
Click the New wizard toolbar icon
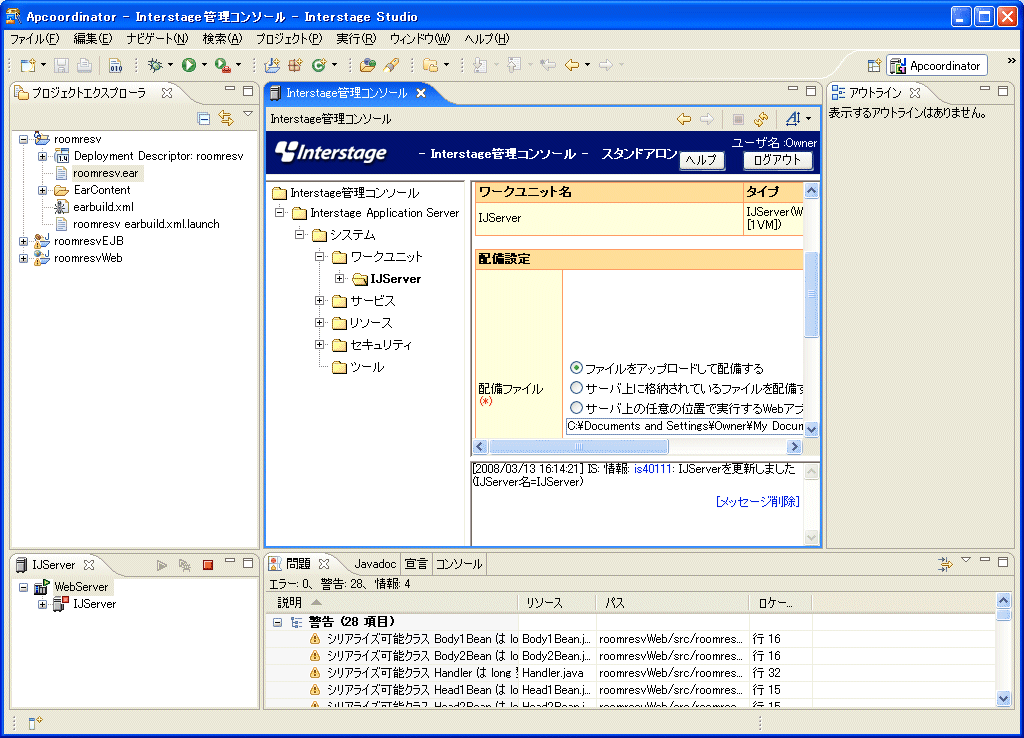[28, 65]
